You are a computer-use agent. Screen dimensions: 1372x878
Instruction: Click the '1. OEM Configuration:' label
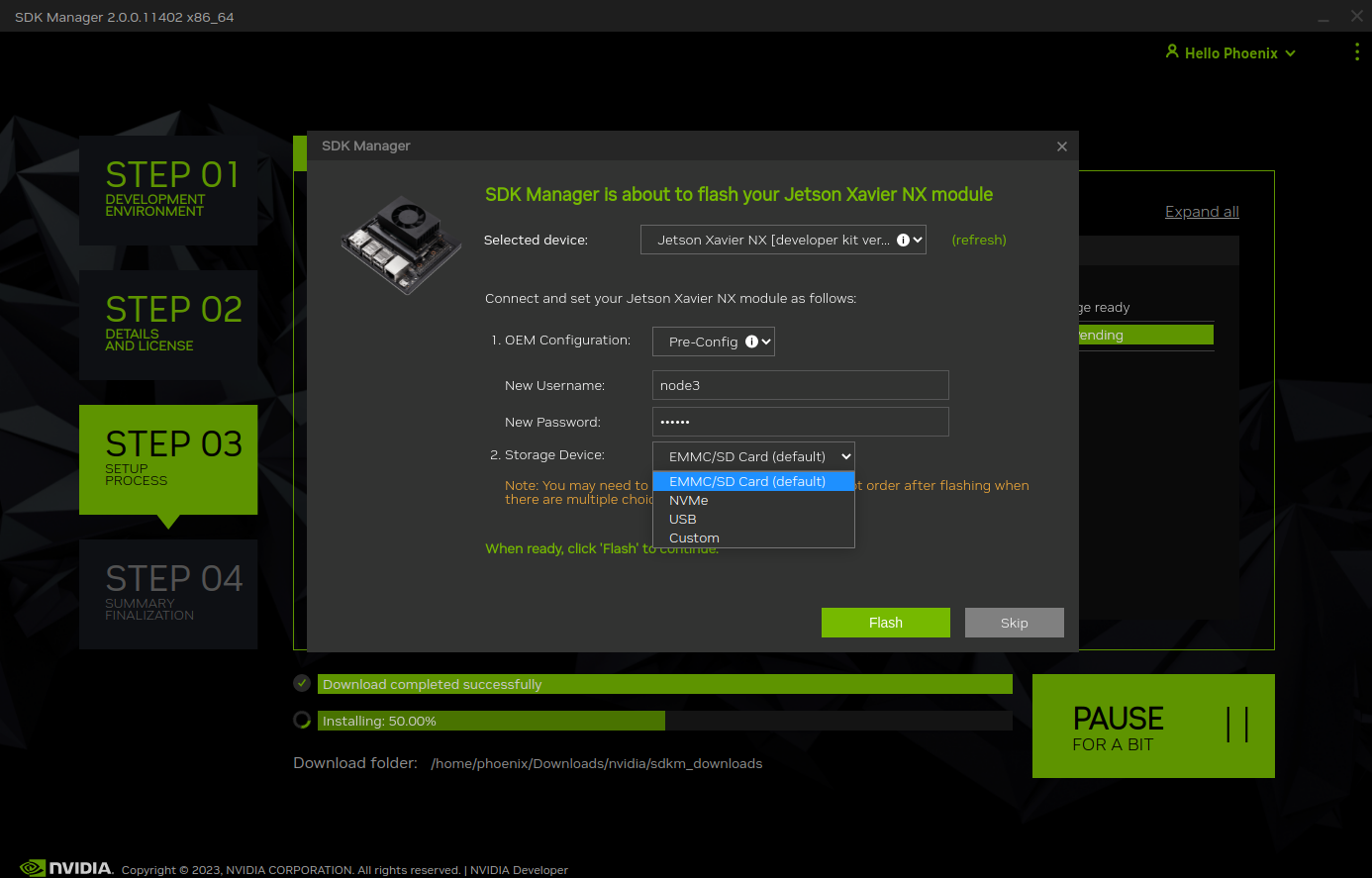(x=561, y=340)
